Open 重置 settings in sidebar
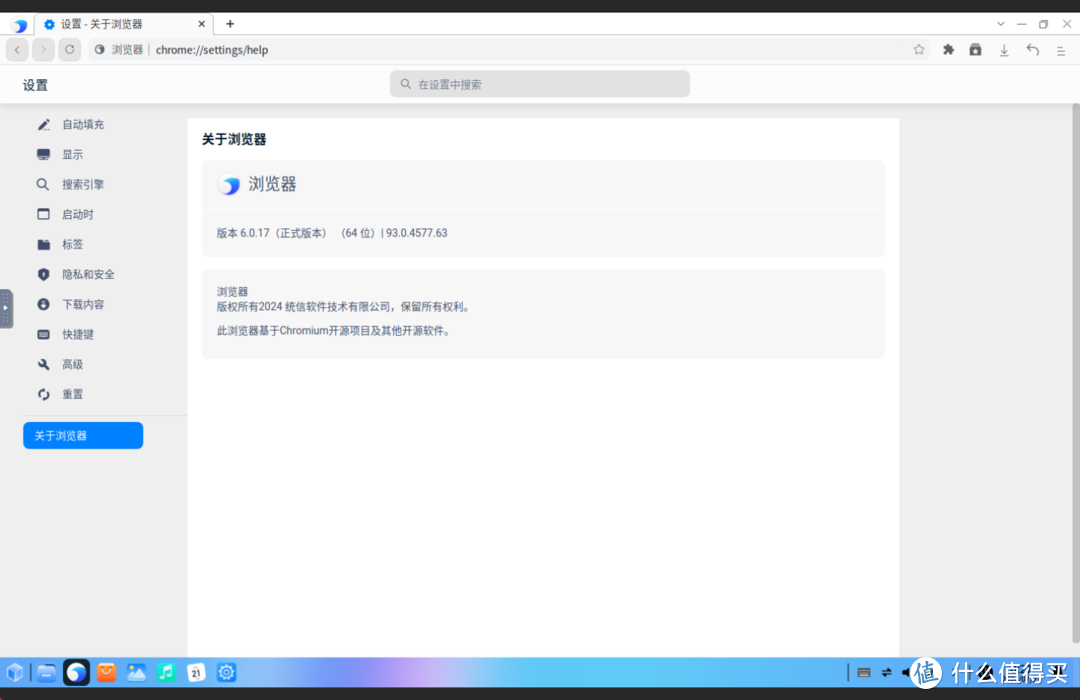Screen dimensions: 1080x700 tap(72, 394)
